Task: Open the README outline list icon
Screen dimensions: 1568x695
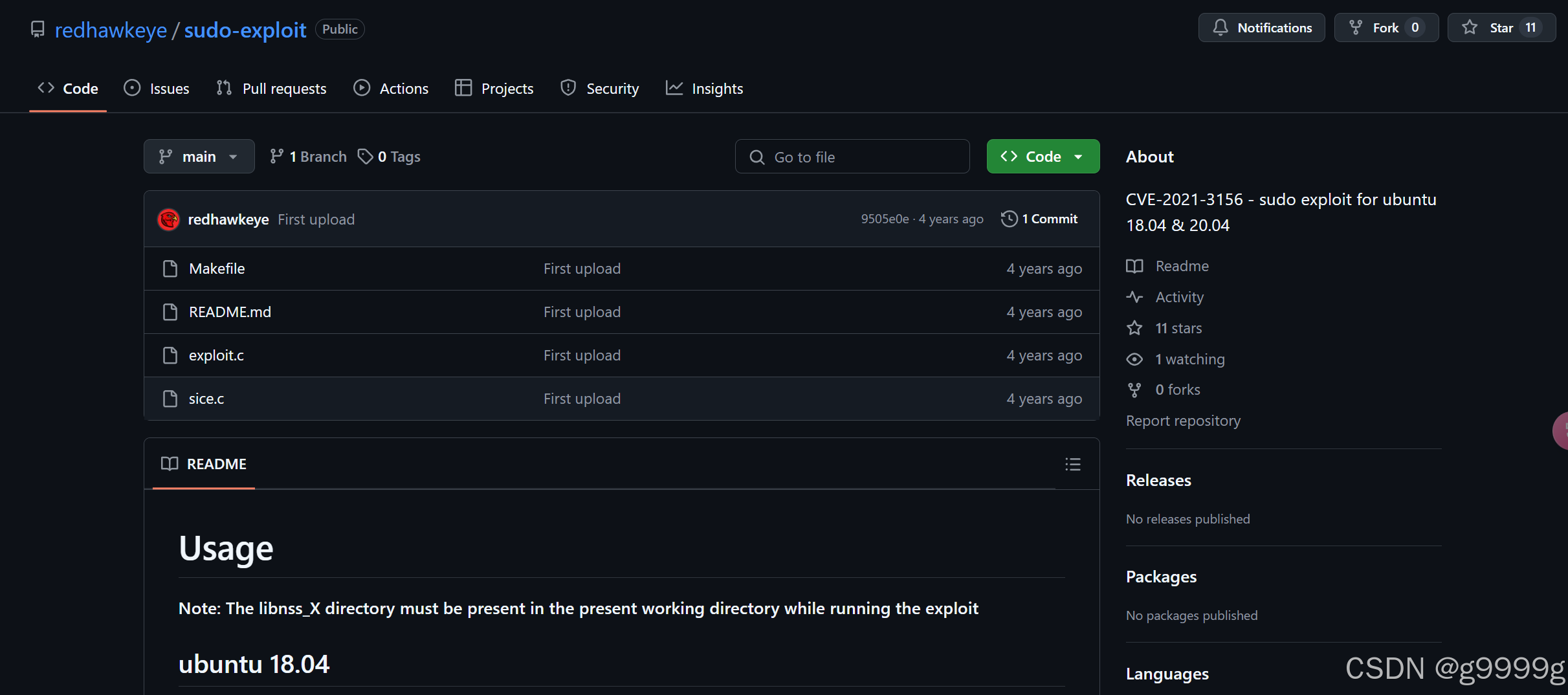Action: (1072, 464)
